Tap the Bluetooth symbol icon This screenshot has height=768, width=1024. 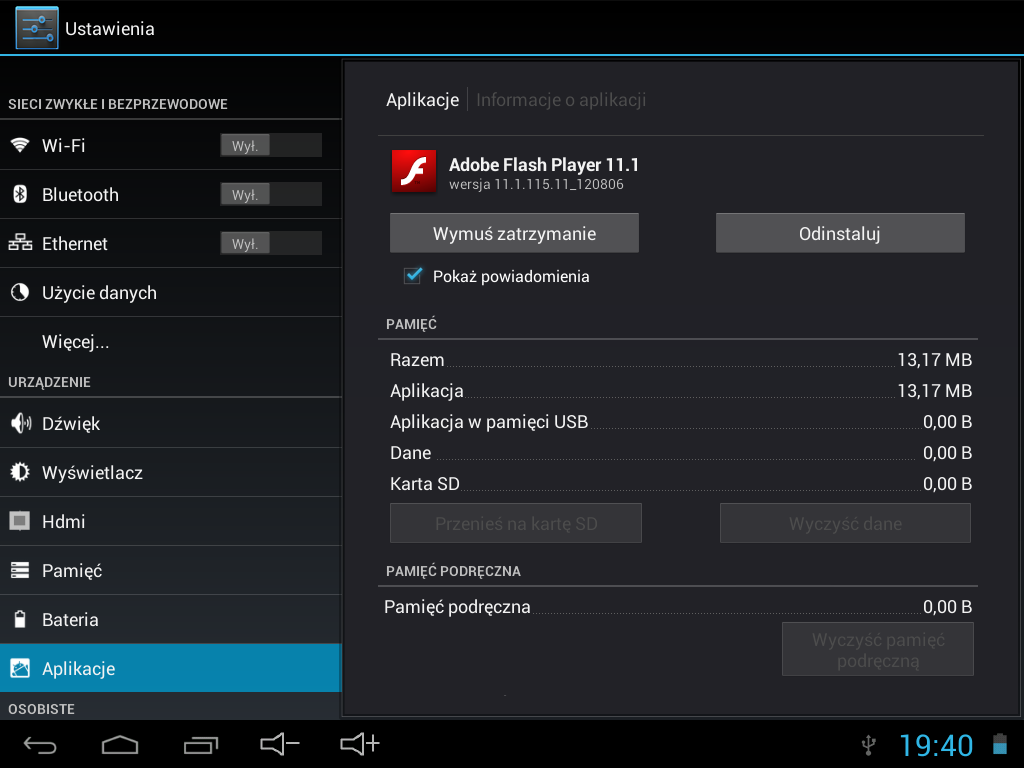(20, 194)
